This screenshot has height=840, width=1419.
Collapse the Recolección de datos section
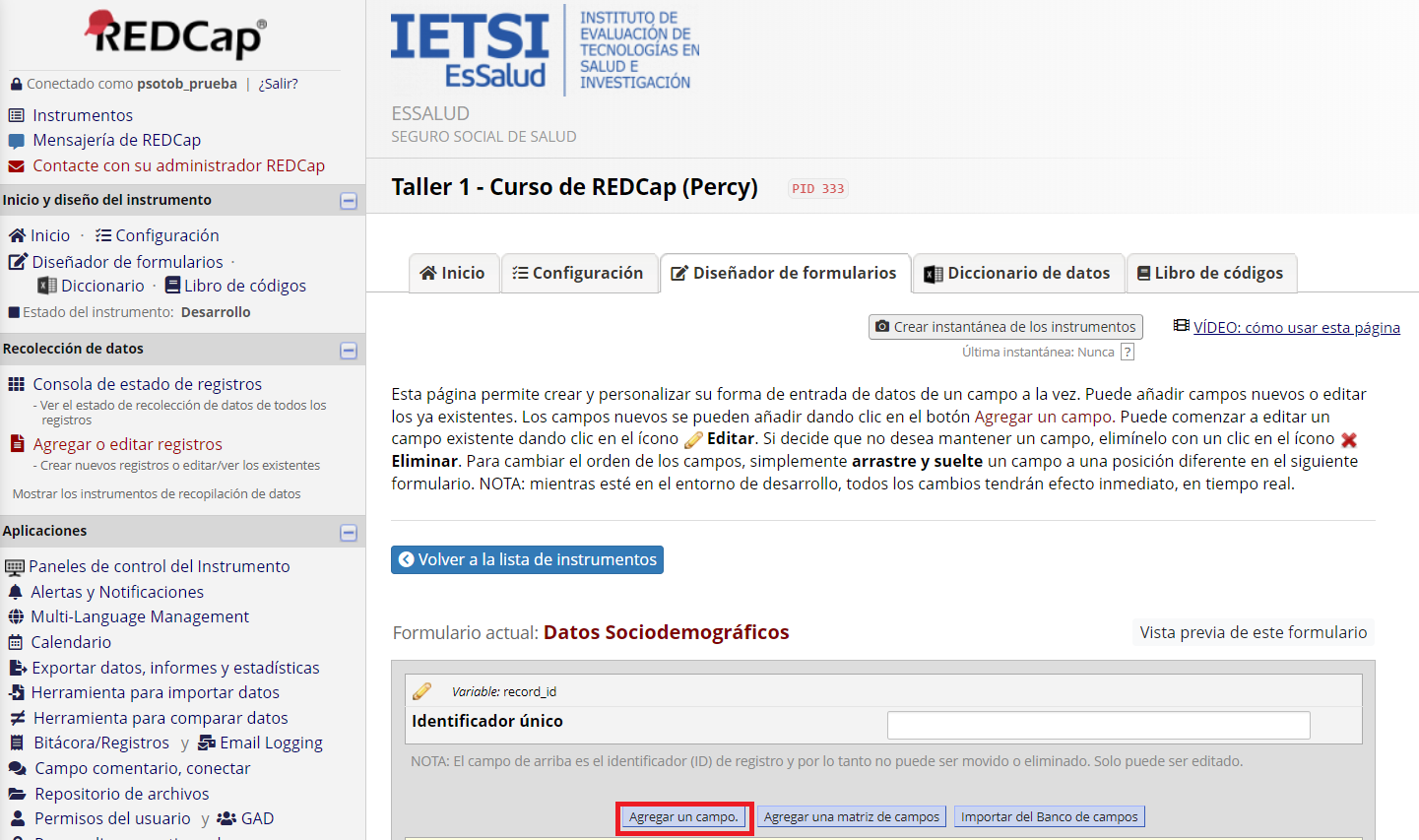349,351
